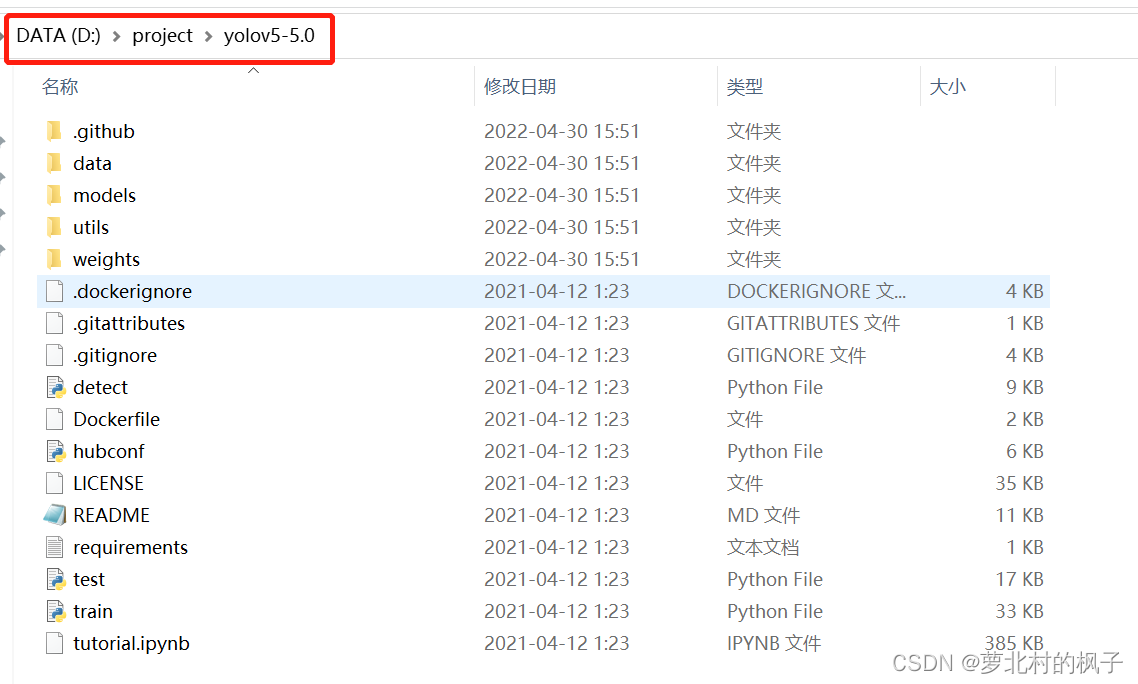This screenshot has height=684, width=1138.
Task: Select the hubconf file name
Action: (x=109, y=451)
